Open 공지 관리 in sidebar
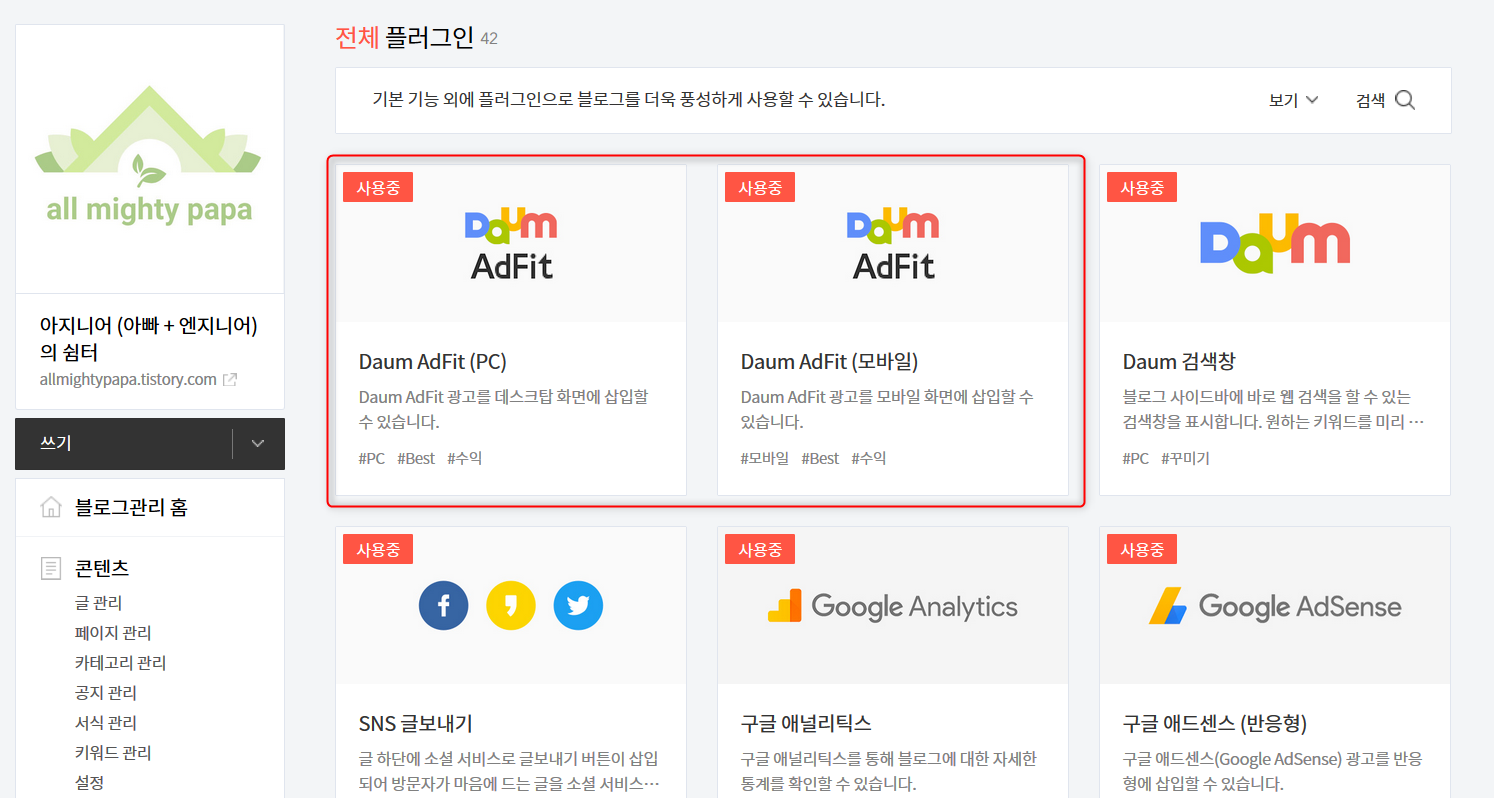1494x798 pixels. coord(105,693)
